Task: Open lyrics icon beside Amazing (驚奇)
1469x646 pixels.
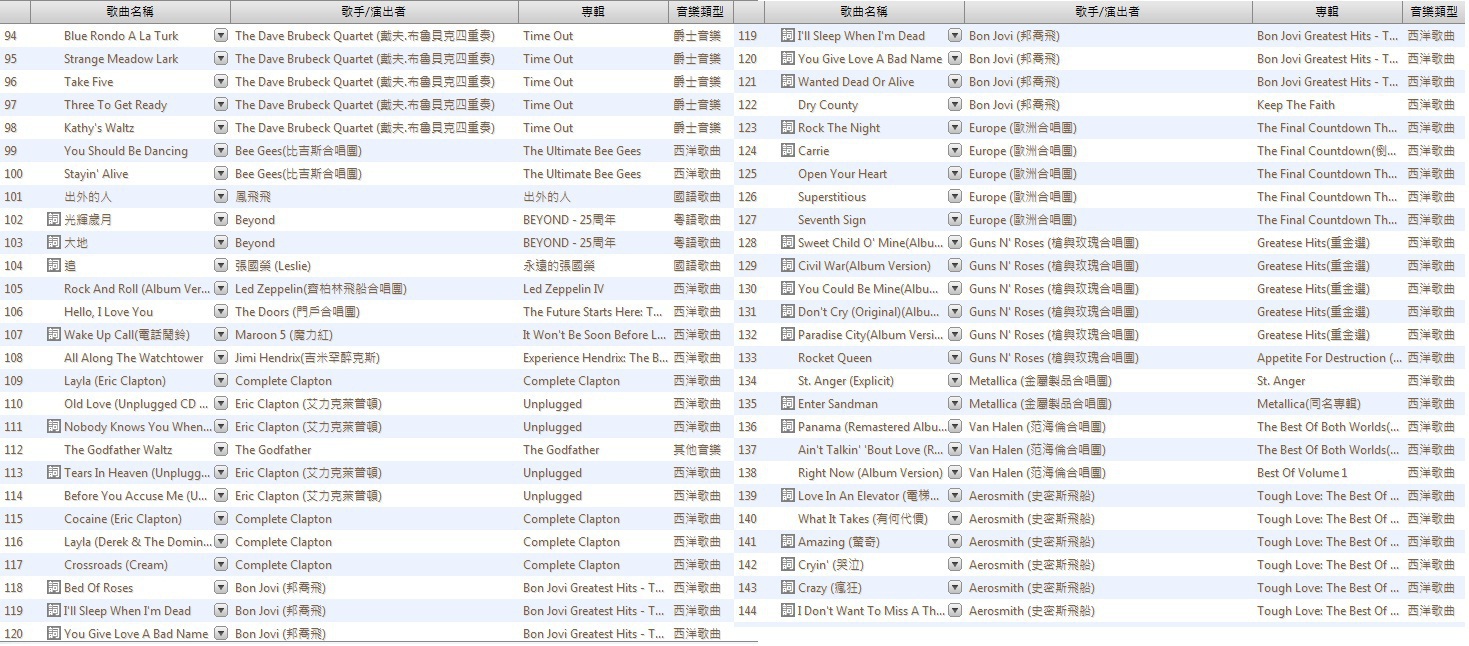Action: click(x=788, y=541)
